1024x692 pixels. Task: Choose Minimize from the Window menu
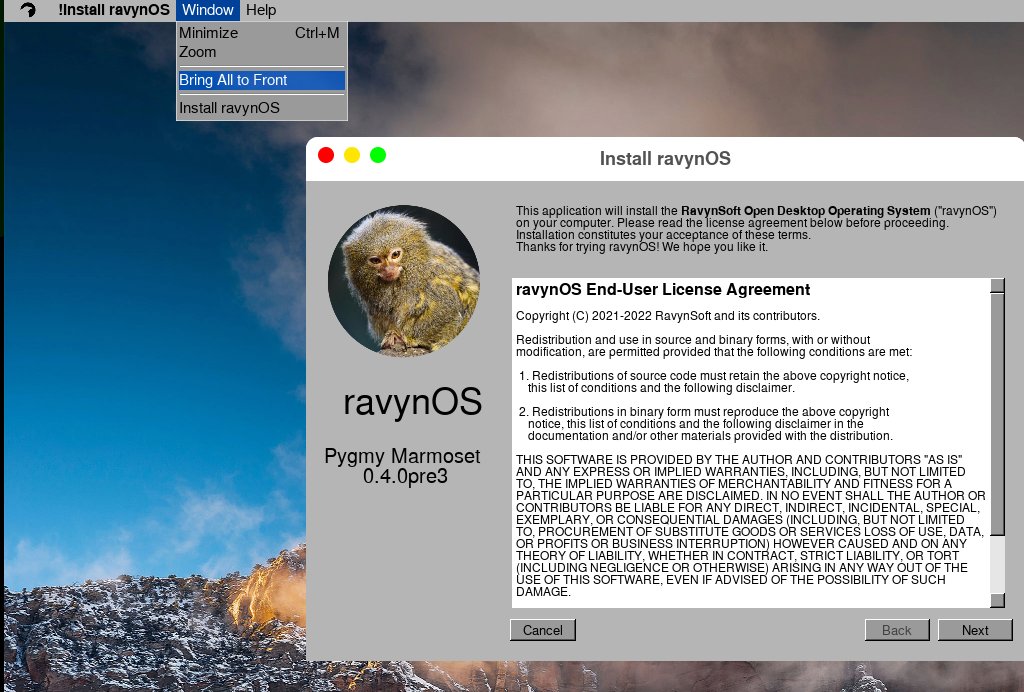click(209, 33)
